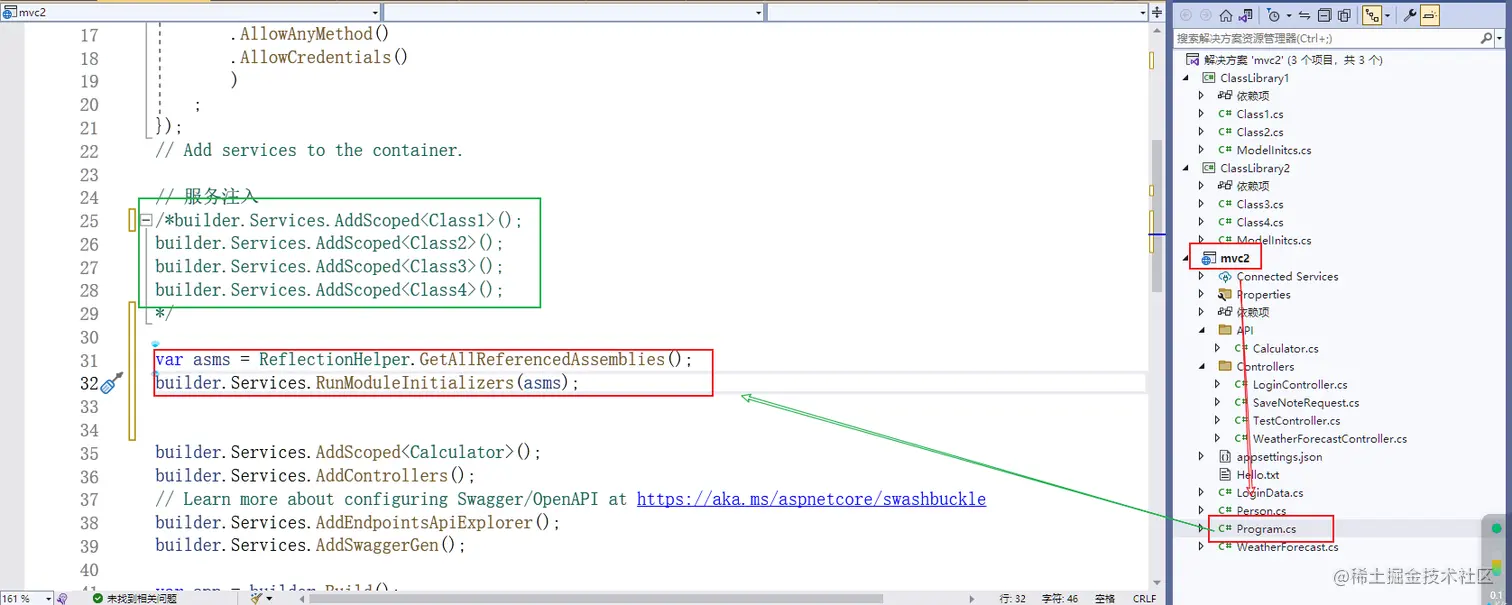1512x605 pixels.
Task: Open the pending changes filter dropdown arrow
Action: 1289,15
